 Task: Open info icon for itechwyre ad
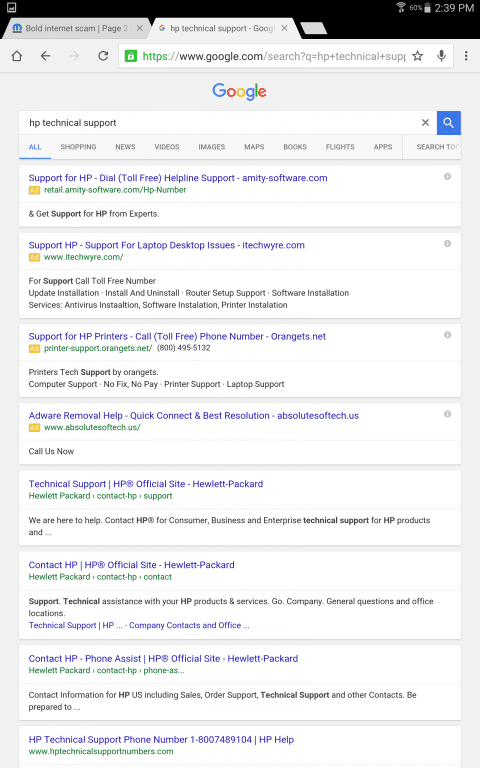pyautogui.click(x=447, y=243)
